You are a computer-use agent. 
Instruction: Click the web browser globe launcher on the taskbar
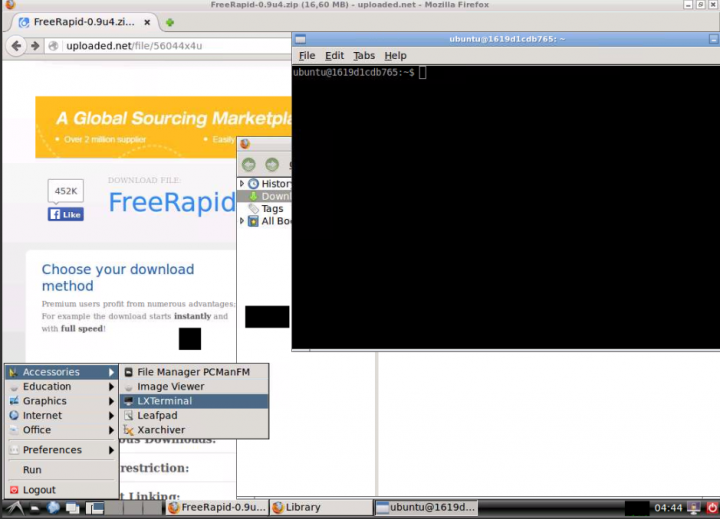pyautogui.click(x=53, y=508)
